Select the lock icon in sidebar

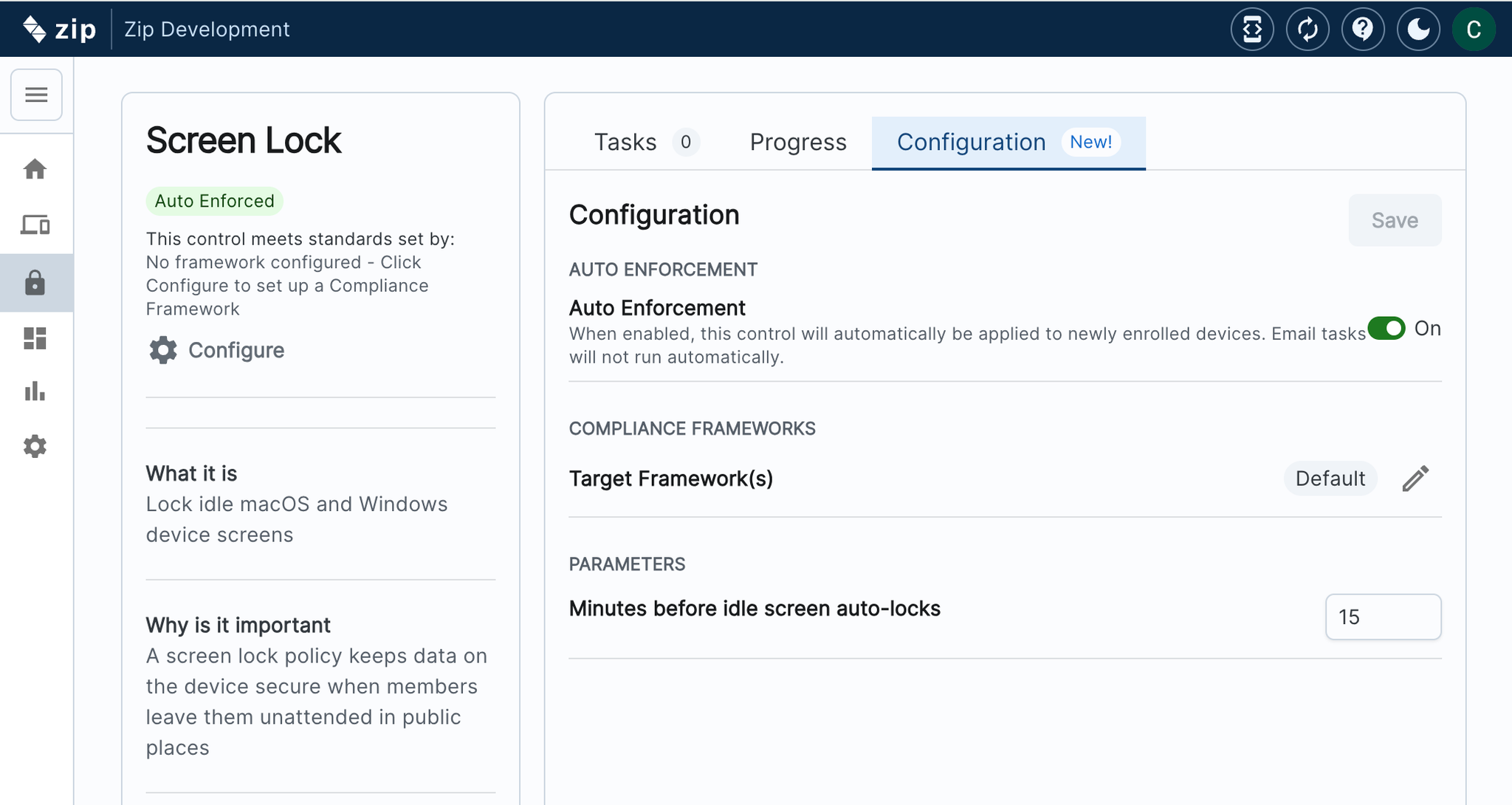[35, 283]
